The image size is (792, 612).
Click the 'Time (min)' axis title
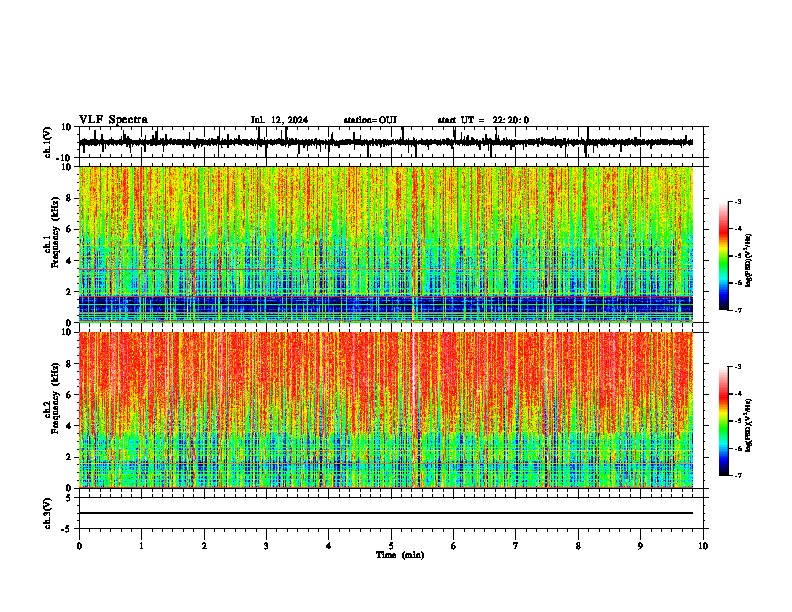point(400,555)
